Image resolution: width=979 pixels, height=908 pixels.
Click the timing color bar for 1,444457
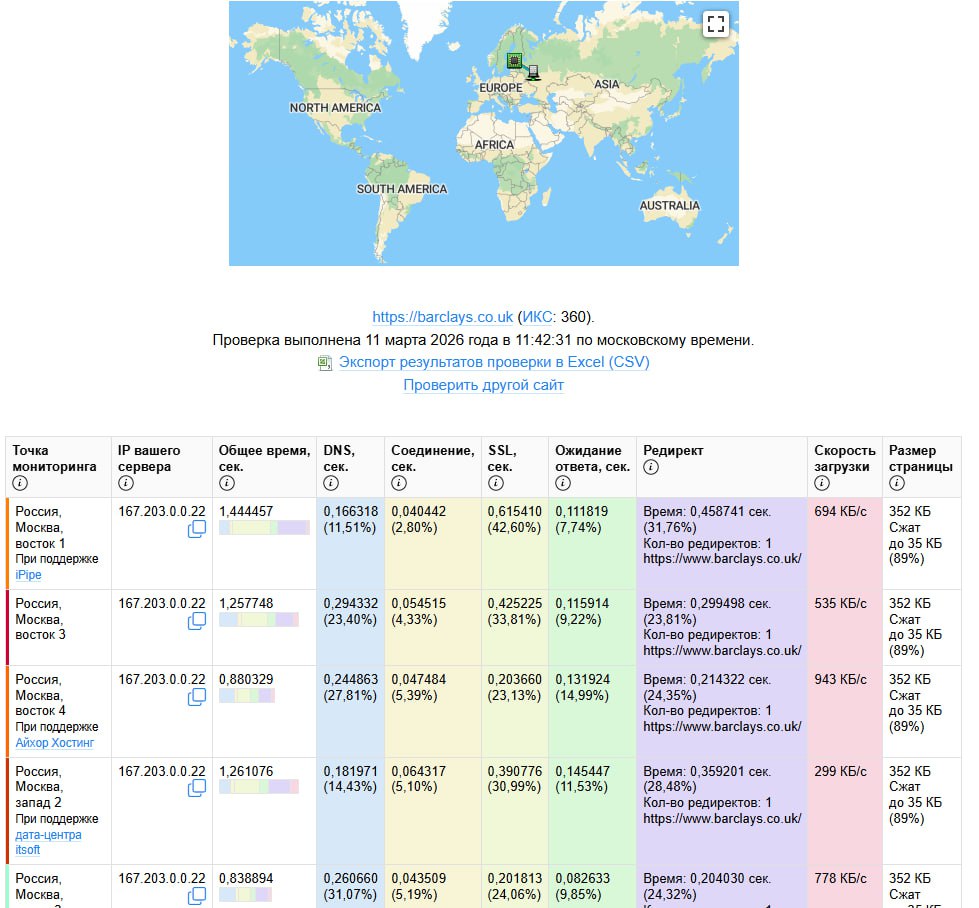pos(264,528)
